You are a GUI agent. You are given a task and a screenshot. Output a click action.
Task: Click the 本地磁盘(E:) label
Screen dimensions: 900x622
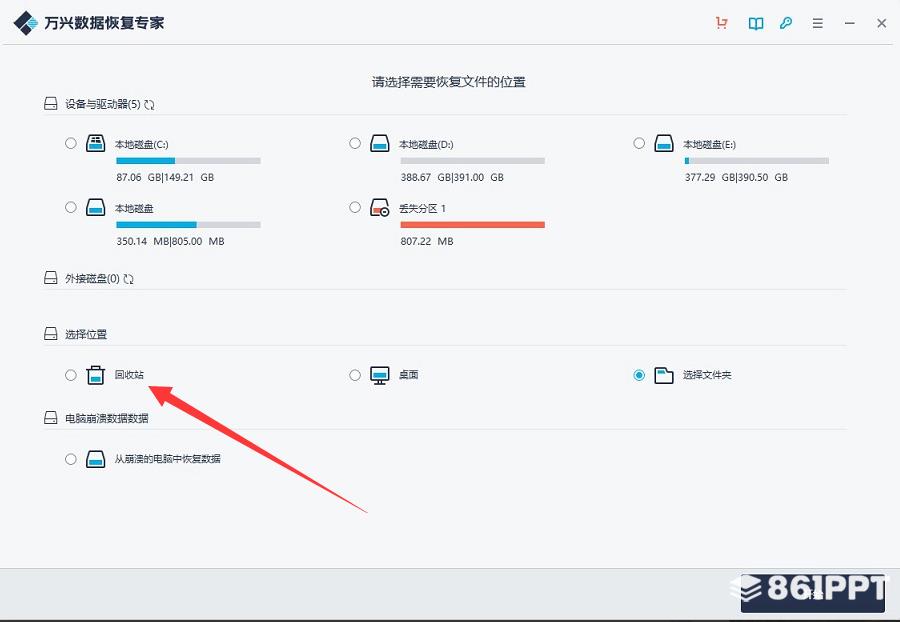tap(709, 145)
